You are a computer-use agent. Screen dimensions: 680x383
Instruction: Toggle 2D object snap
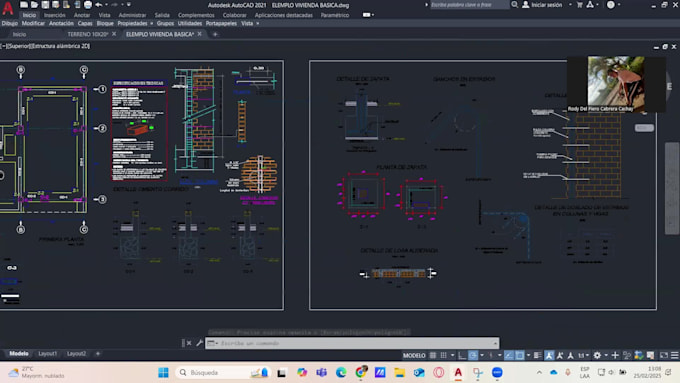coord(520,355)
